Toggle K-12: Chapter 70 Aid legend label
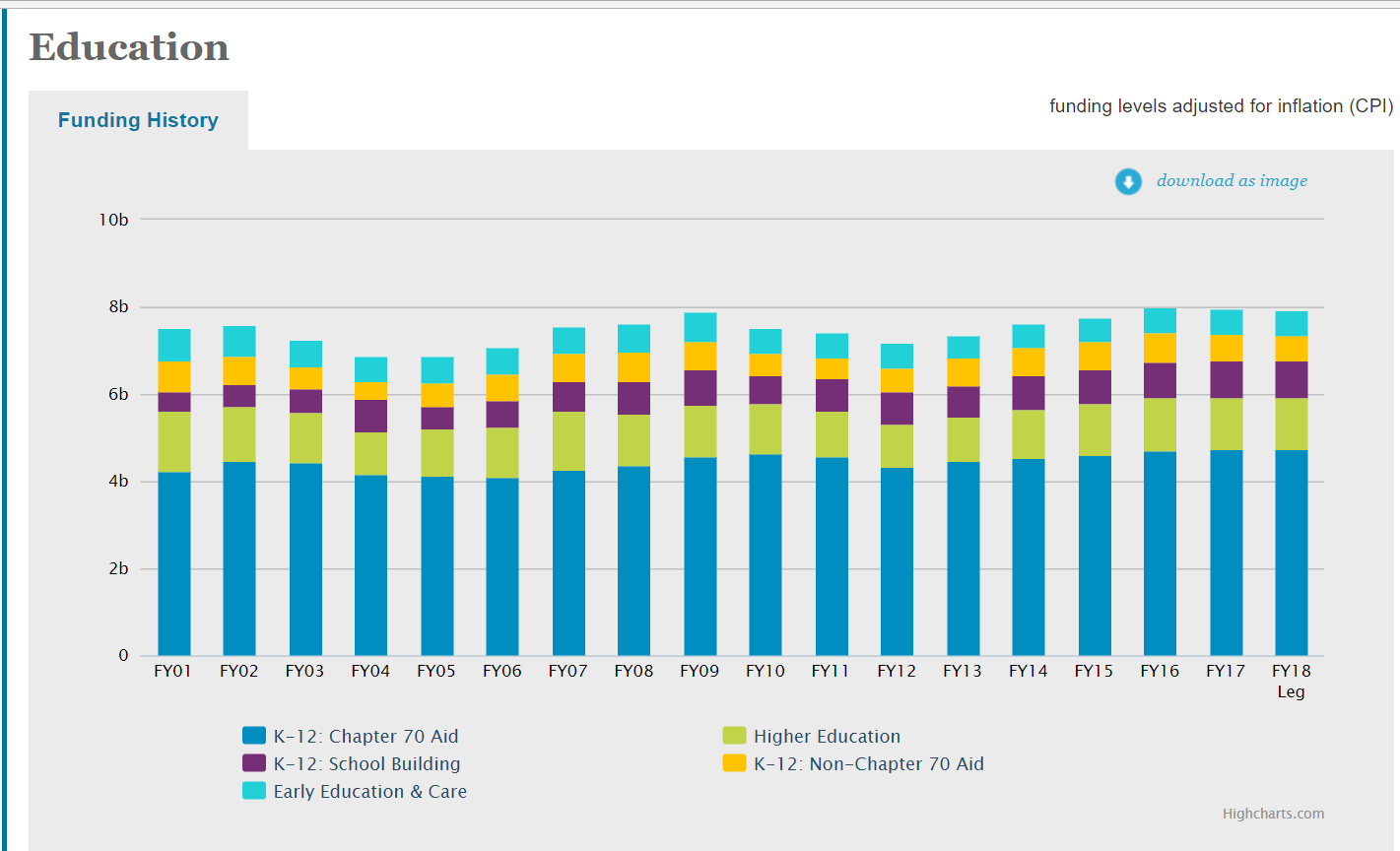Screen dimensions: 1400x851 366,736
